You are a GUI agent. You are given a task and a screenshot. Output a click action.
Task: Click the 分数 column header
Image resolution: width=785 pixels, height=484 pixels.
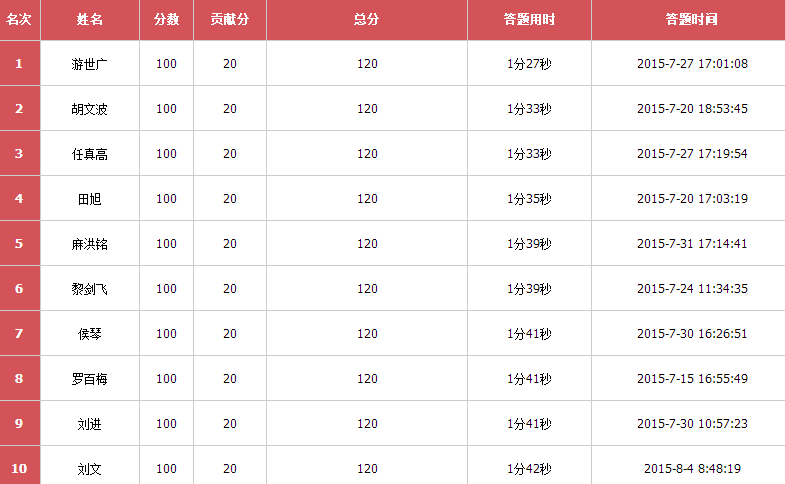click(166, 20)
